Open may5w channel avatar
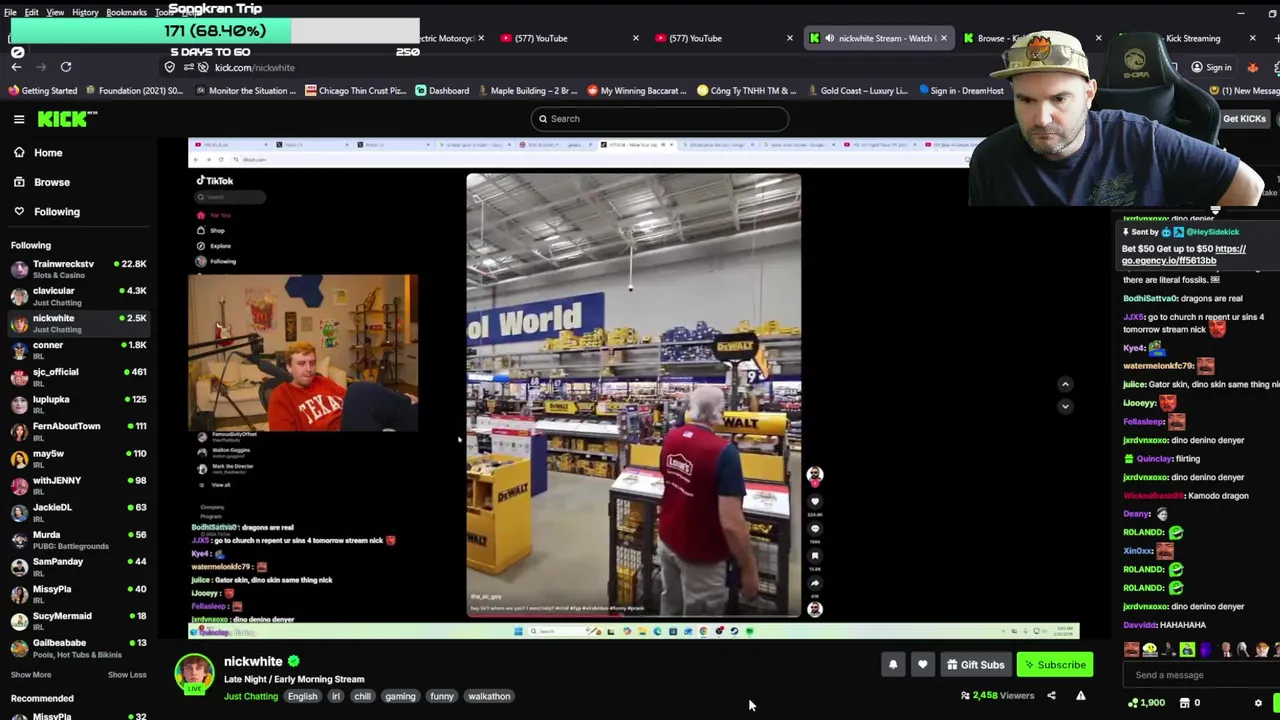The image size is (1280, 720). coord(19,458)
